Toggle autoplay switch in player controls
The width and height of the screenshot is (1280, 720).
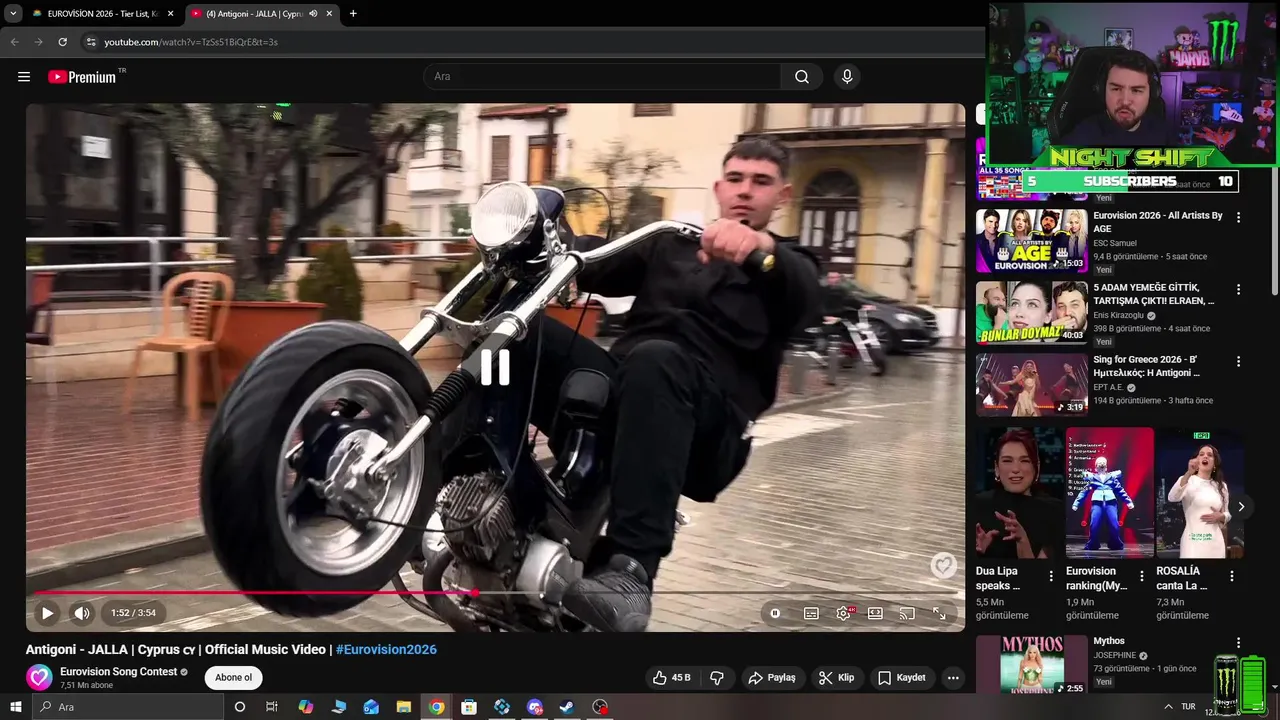coord(775,613)
